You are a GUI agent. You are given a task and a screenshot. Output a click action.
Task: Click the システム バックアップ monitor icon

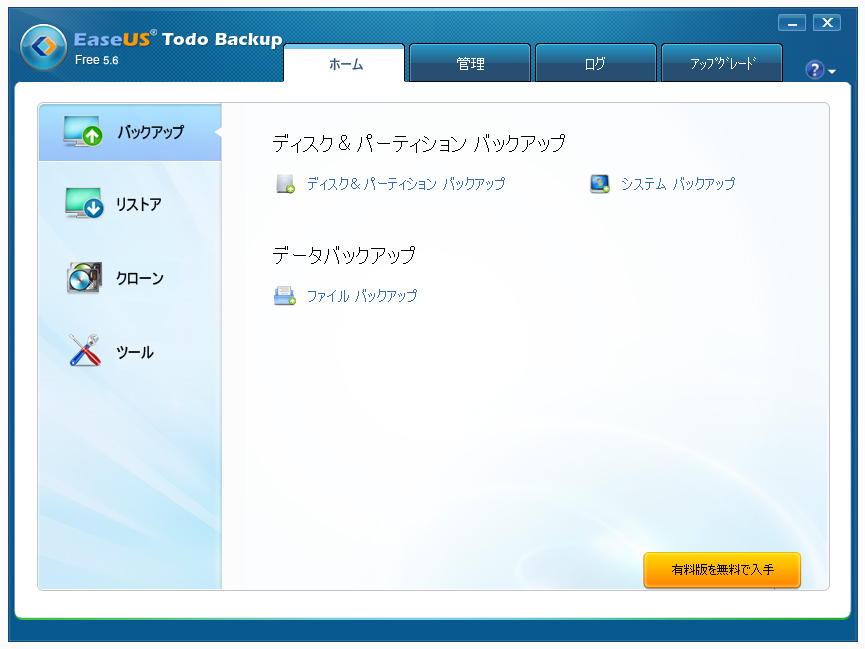coord(600,184)
